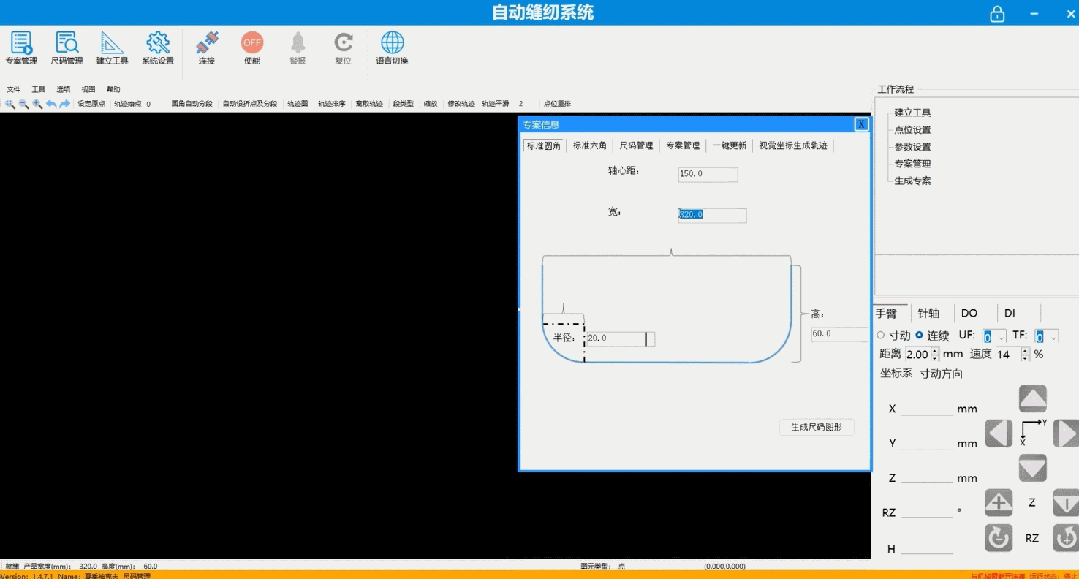The height and width of the screenshot is (579, 1079).
Task: Click the RZ rotate plus button
Action: tap(1066, 538)
